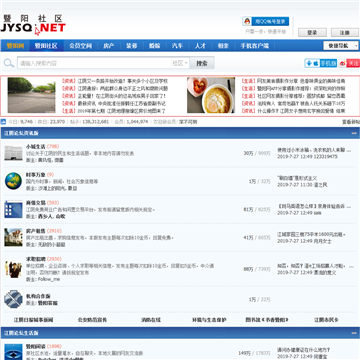Open the 时事万象 forum title
This screenshot has width=360, height=360.
click(36, 174)
